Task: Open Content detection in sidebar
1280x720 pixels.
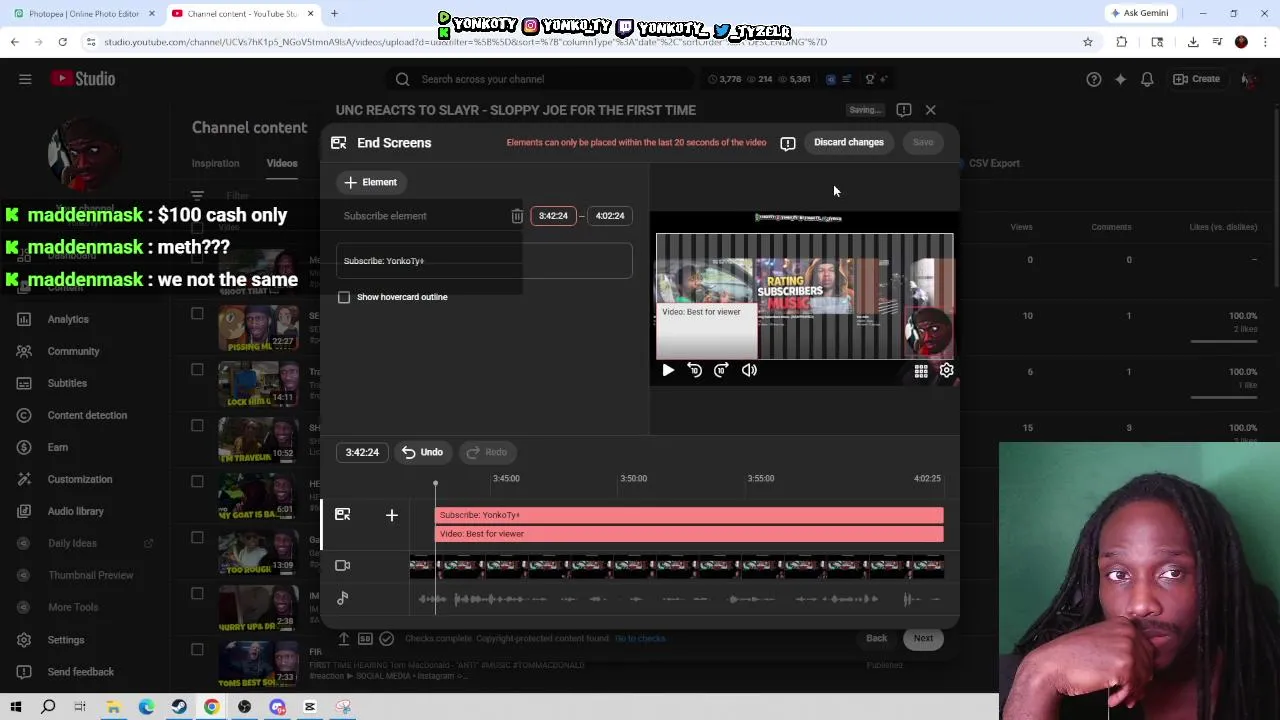Action: coord(87,415)
